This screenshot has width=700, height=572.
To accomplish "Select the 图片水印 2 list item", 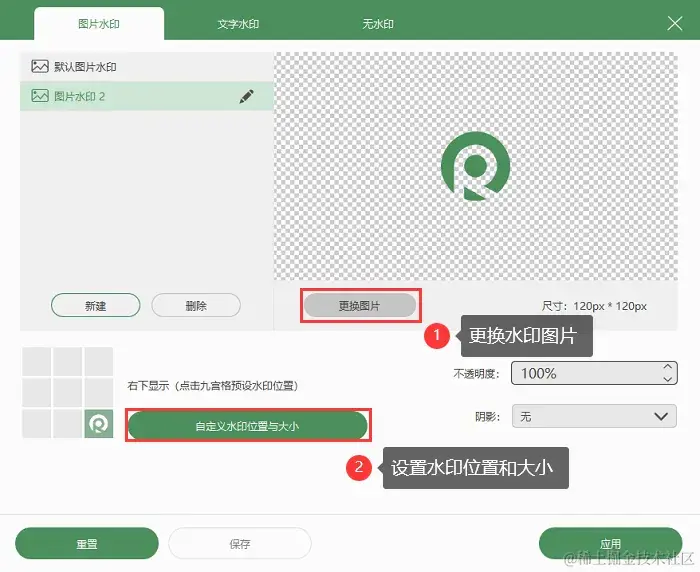I will point(147,96).
